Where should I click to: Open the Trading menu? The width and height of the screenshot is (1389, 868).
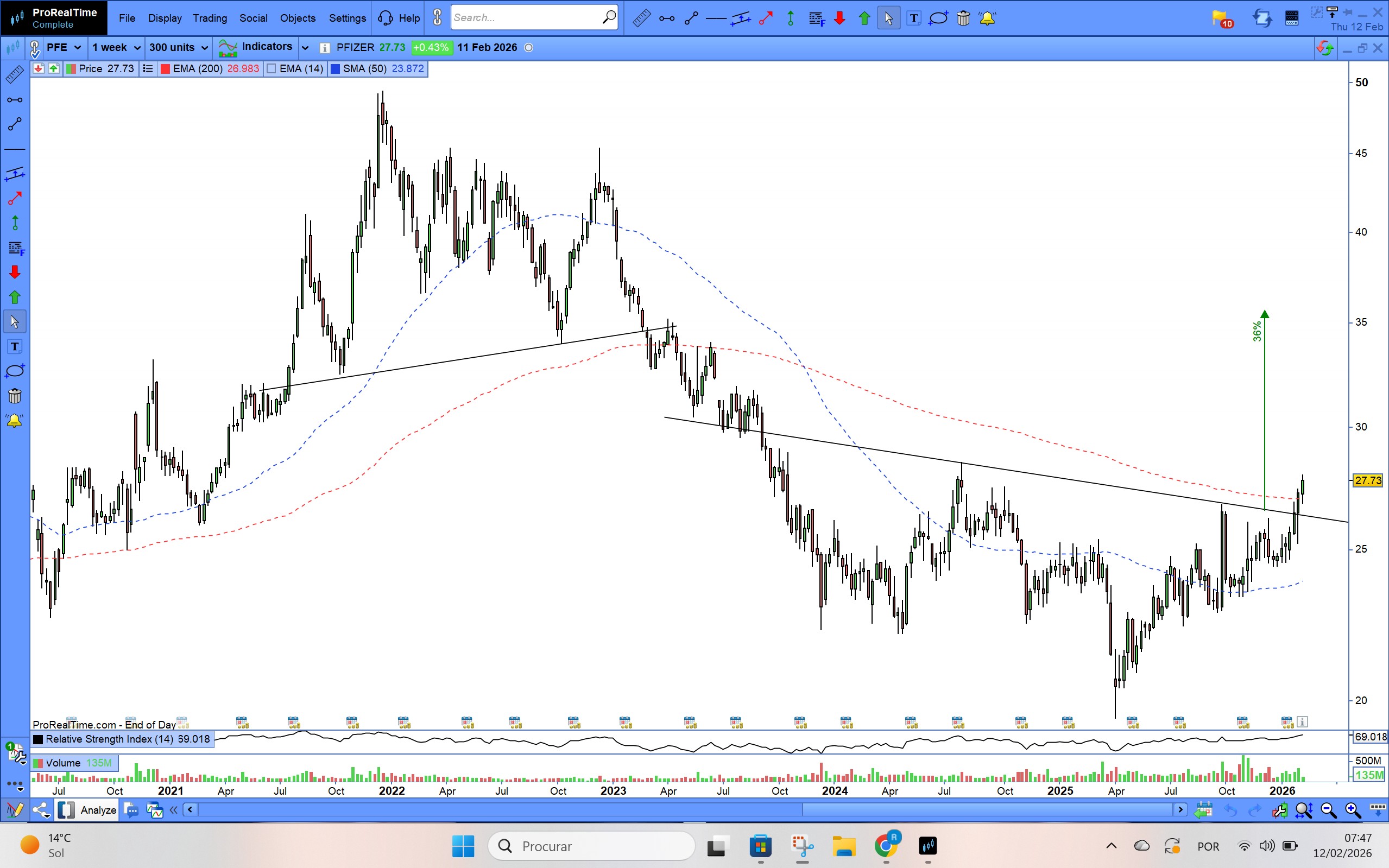pyautogui.click(x=210, y=18)
